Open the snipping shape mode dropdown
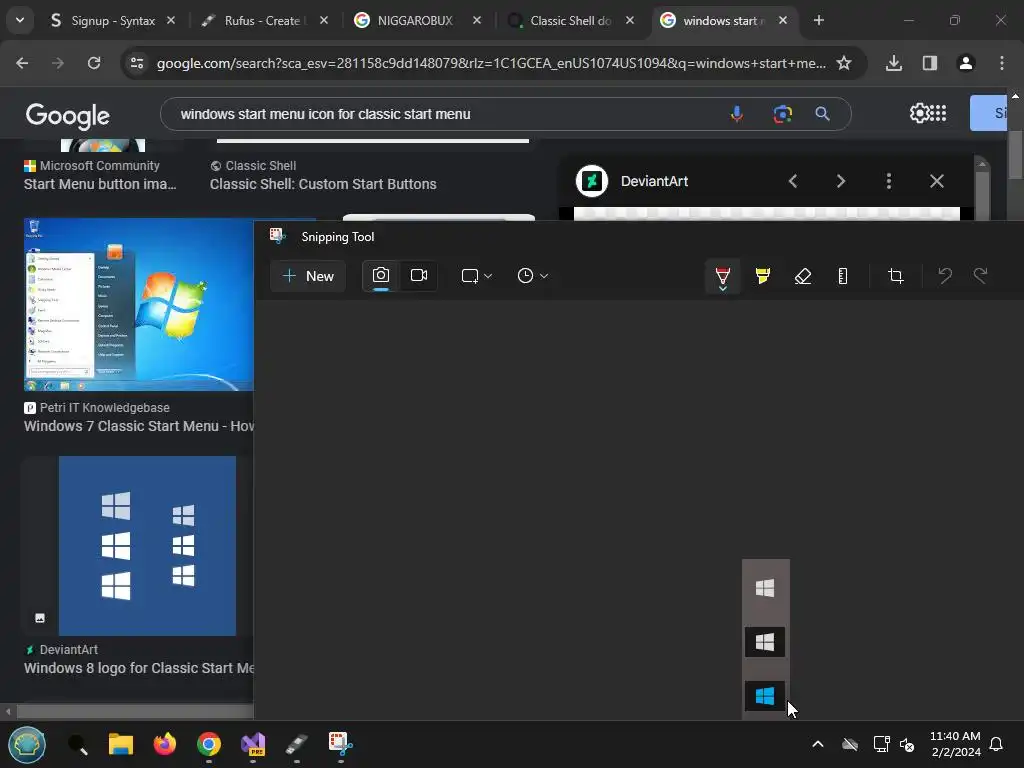Screen dimensions: 1024x768 click(x=476, y=276)
